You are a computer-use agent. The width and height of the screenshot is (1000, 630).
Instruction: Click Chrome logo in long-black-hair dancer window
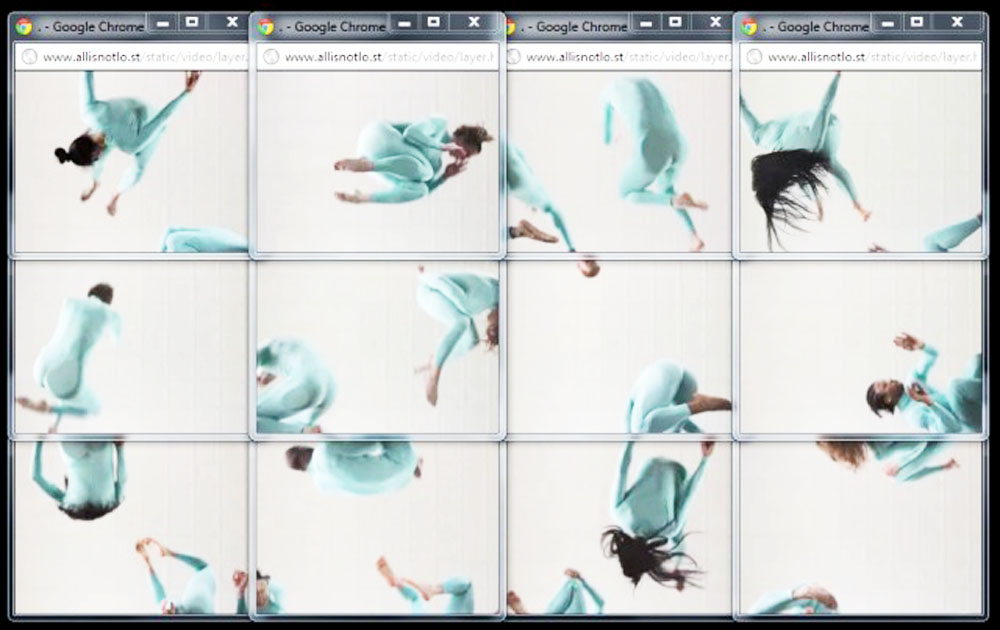click(x=749, y=27)
